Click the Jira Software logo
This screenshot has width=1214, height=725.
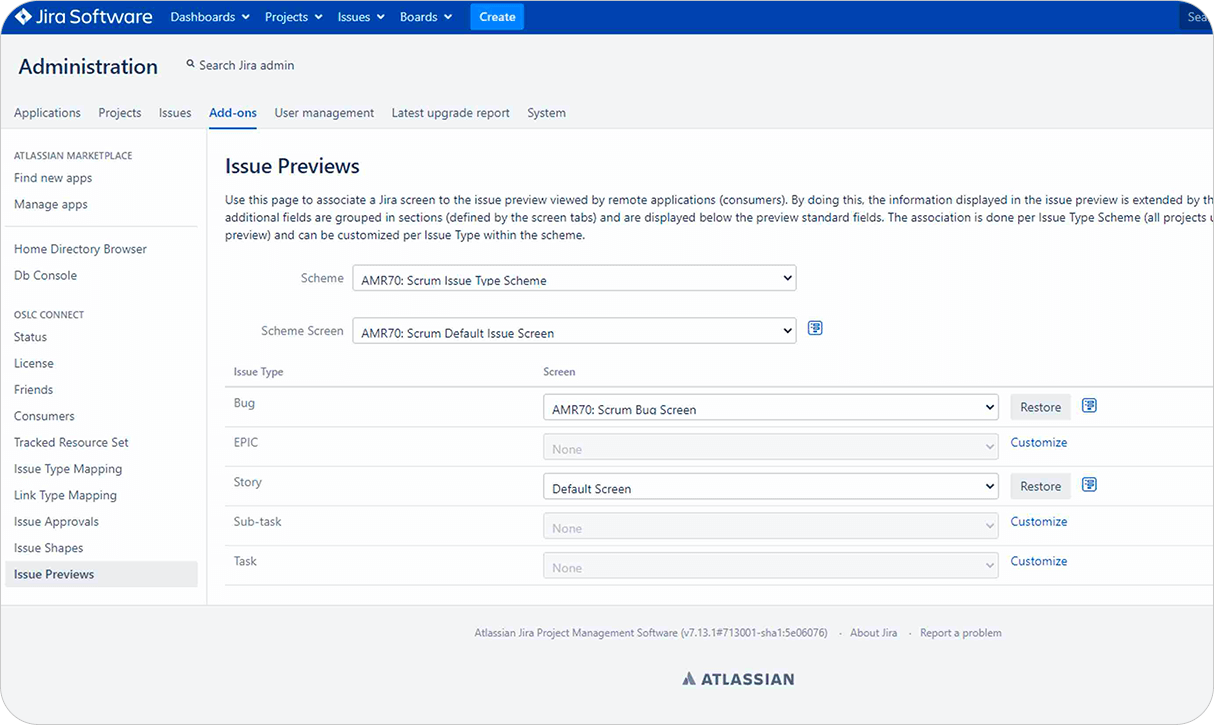click(x=83, y=17)
